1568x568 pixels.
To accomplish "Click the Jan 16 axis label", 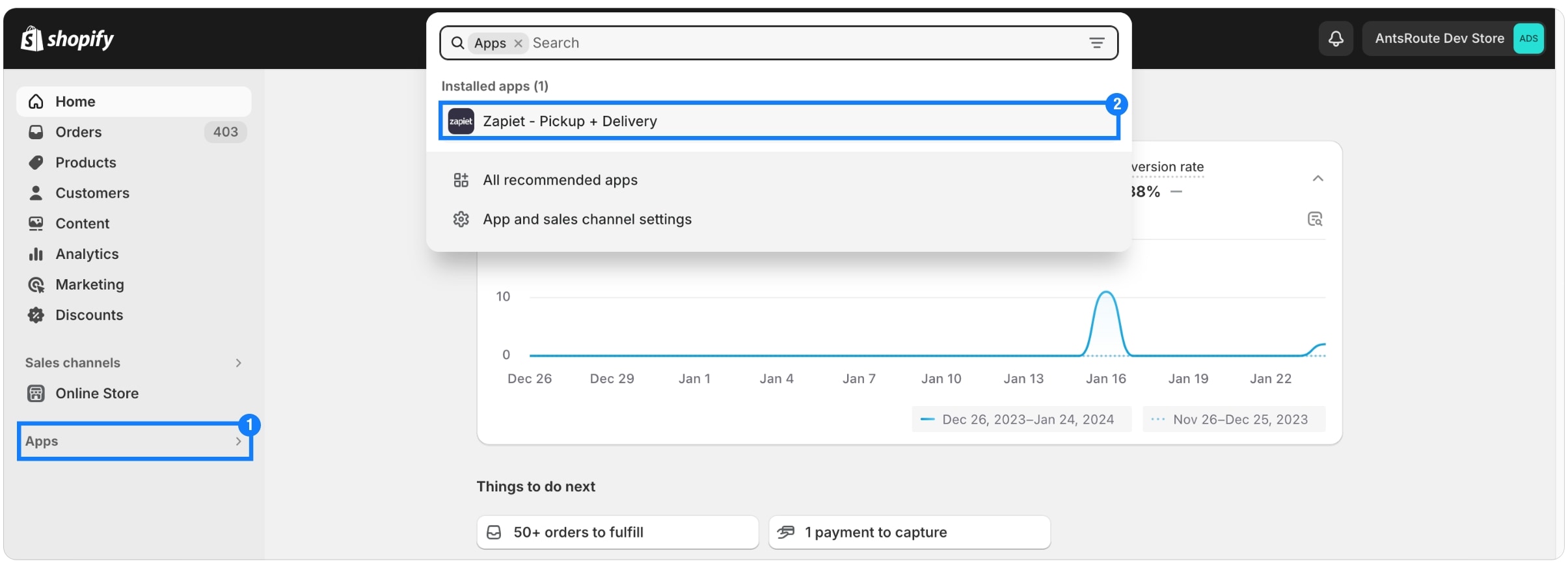I will coord(1105,379).
